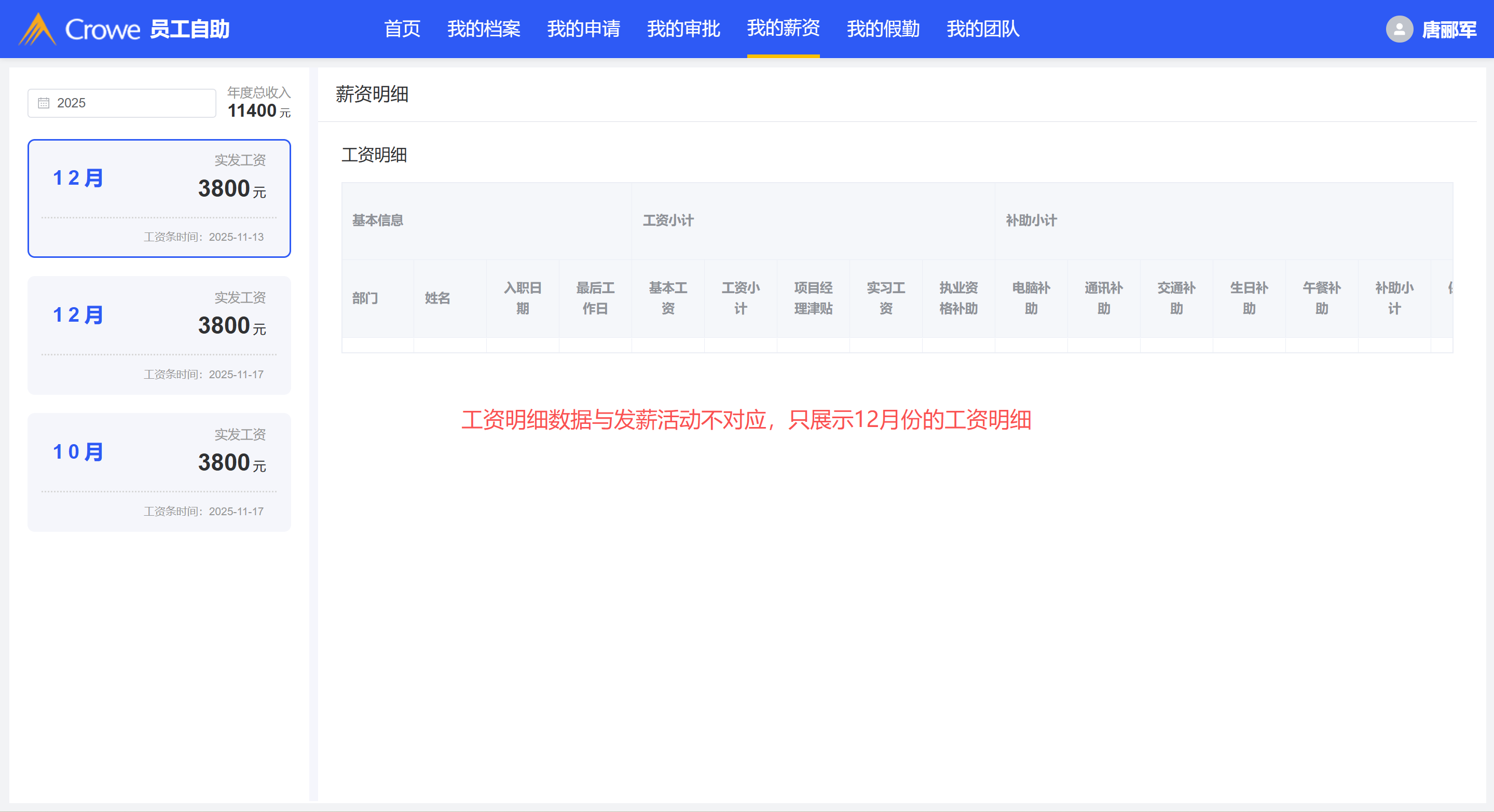Click the Crowe logo icon
The width and height of the screenshot is (1494, 812).
[x=38, y=29]
